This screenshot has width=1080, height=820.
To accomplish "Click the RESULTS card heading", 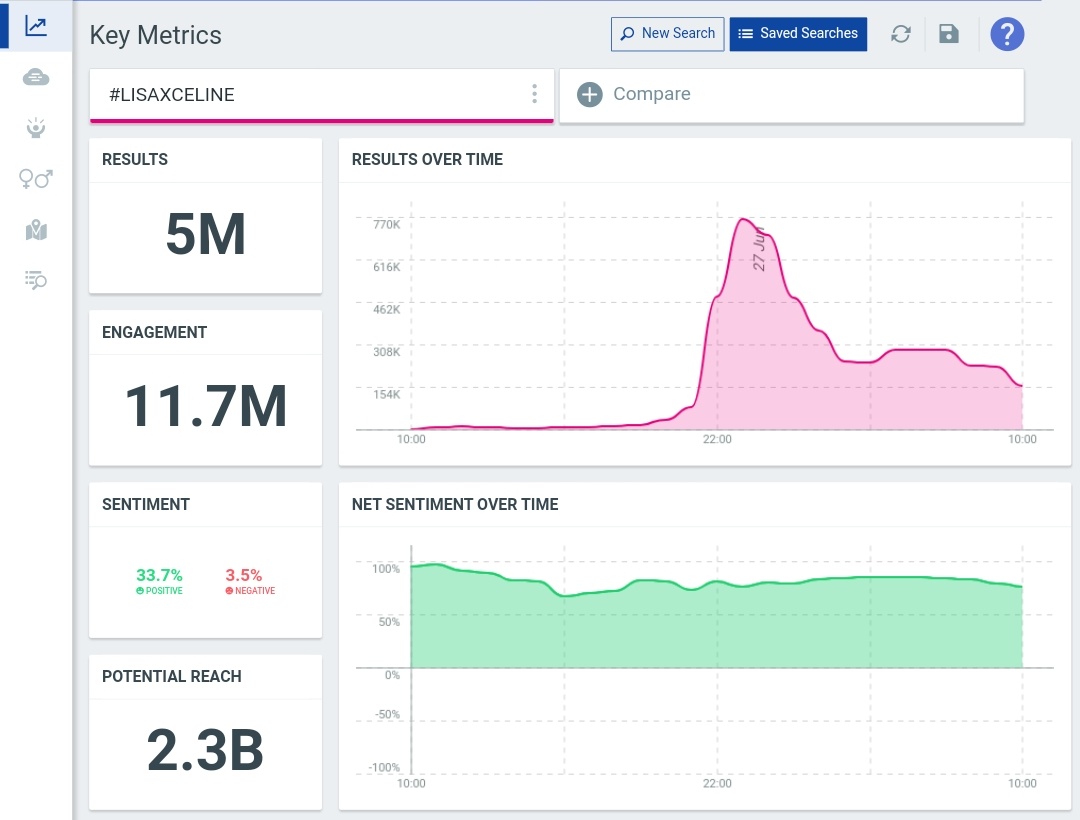I will [135, 160].
